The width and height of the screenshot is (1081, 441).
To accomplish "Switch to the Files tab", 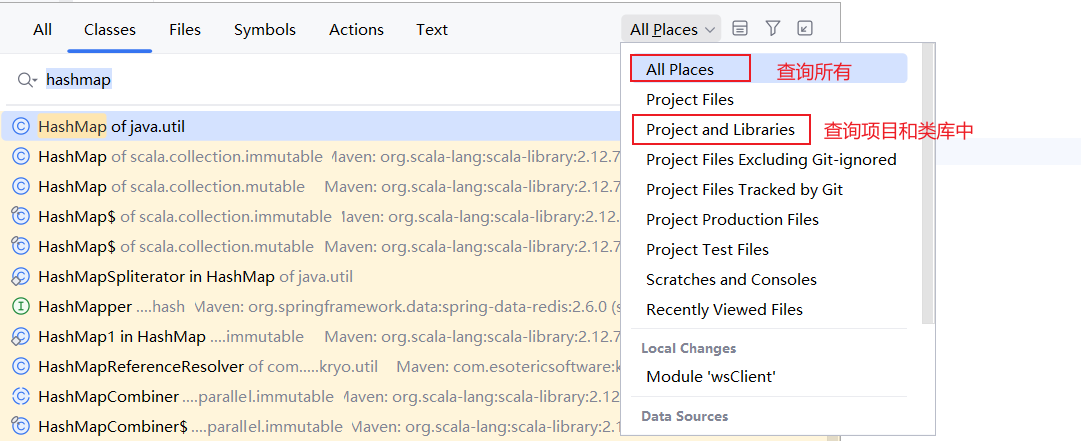I will pos(185,30).
